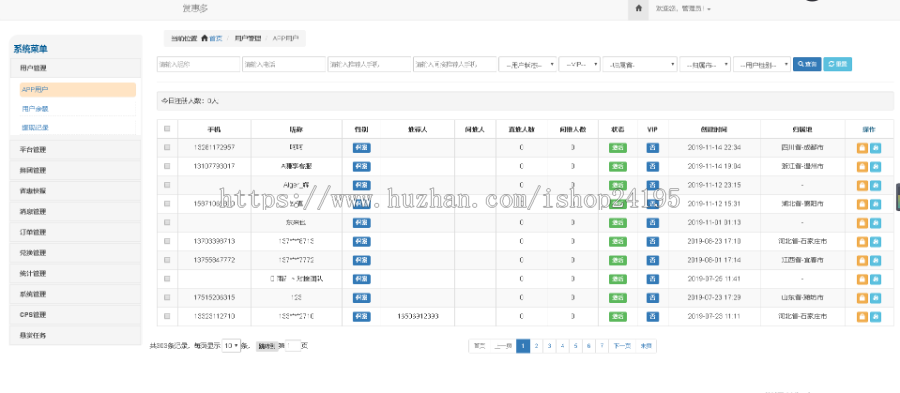The height and width of the screenshot is (393, 900).
Task: Expand 用户管理 in the sidebar
Action: 76,68
